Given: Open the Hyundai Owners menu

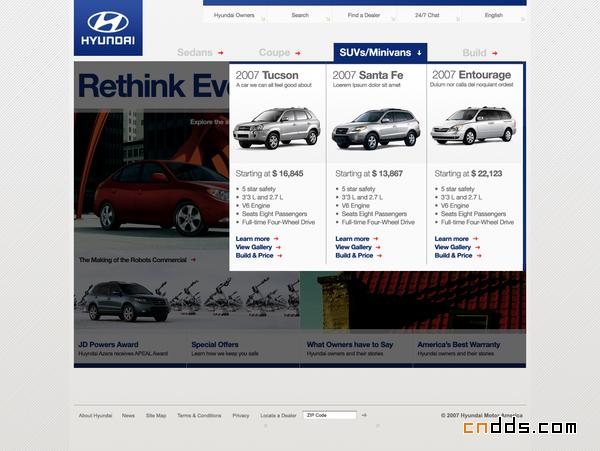Looking at the screenshot, I should pos(234,15).
